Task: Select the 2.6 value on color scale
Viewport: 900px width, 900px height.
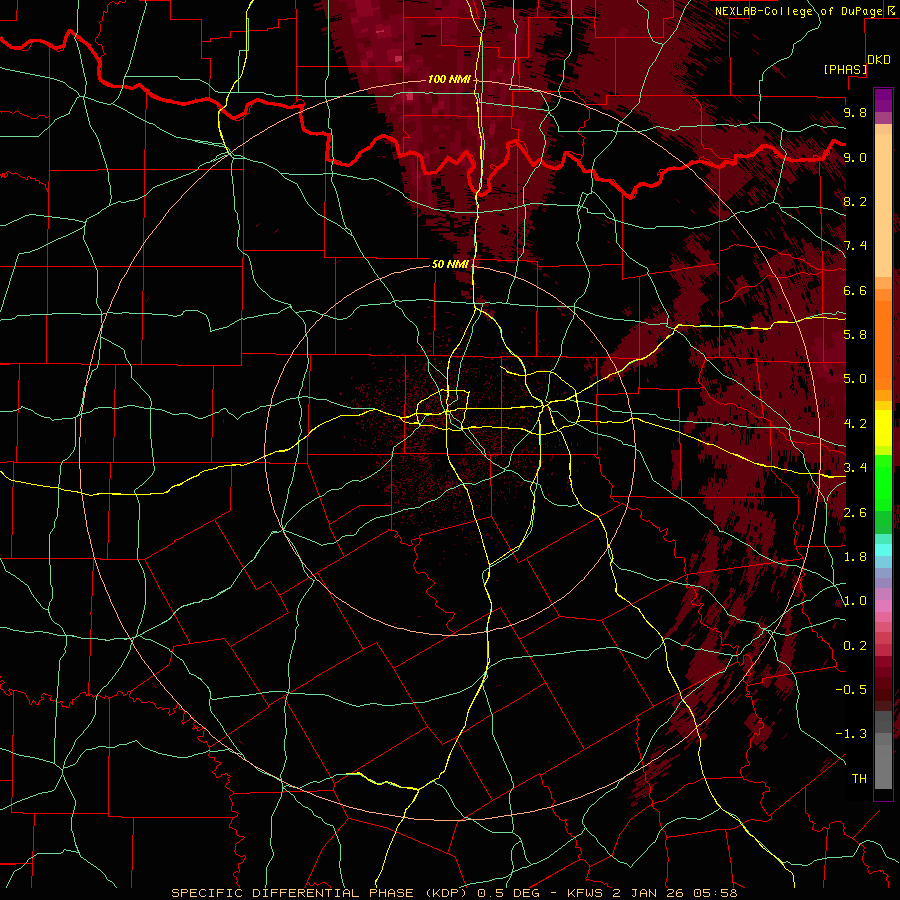Action: click(x=855, y=513)
